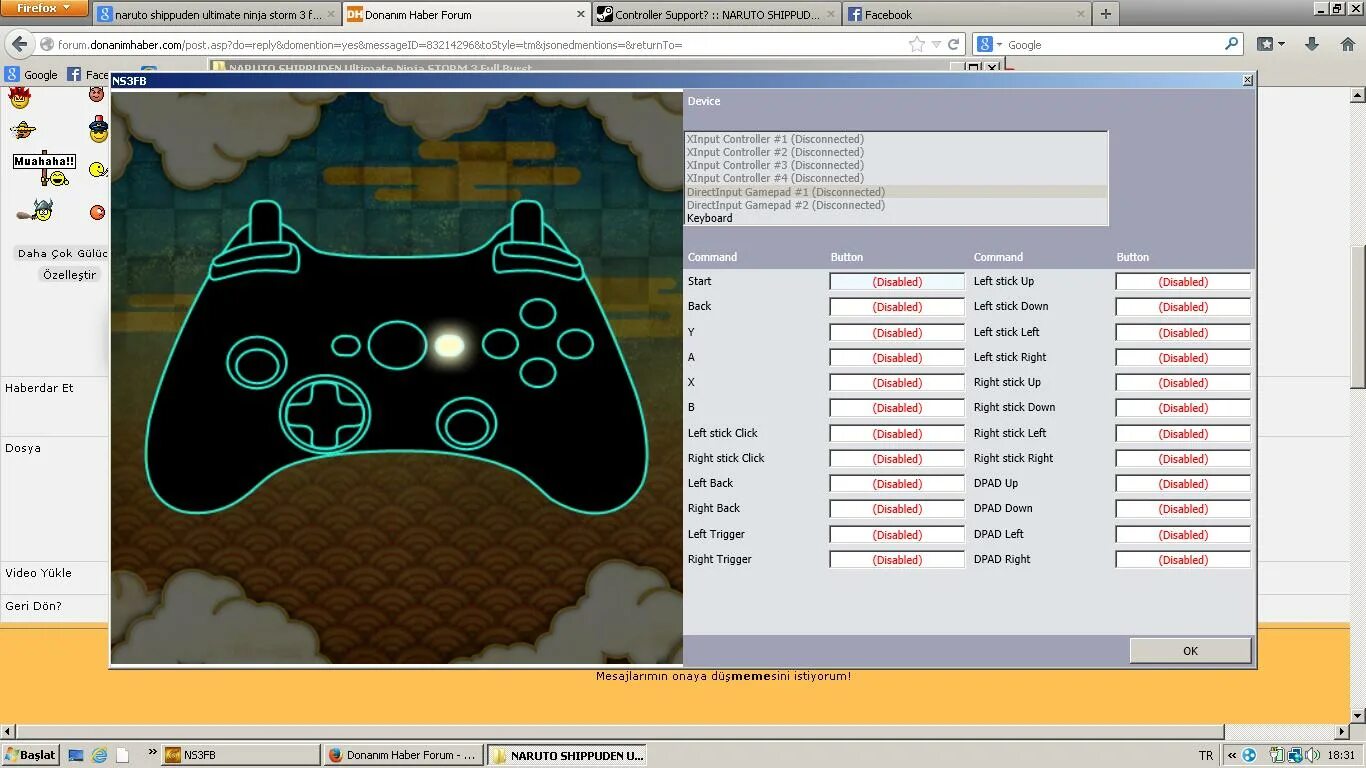Image resolution: width=1366 pixels, height=768 pixels.
Task: Switch to Donanım Haber Forum tab
Action: [466, 14]
